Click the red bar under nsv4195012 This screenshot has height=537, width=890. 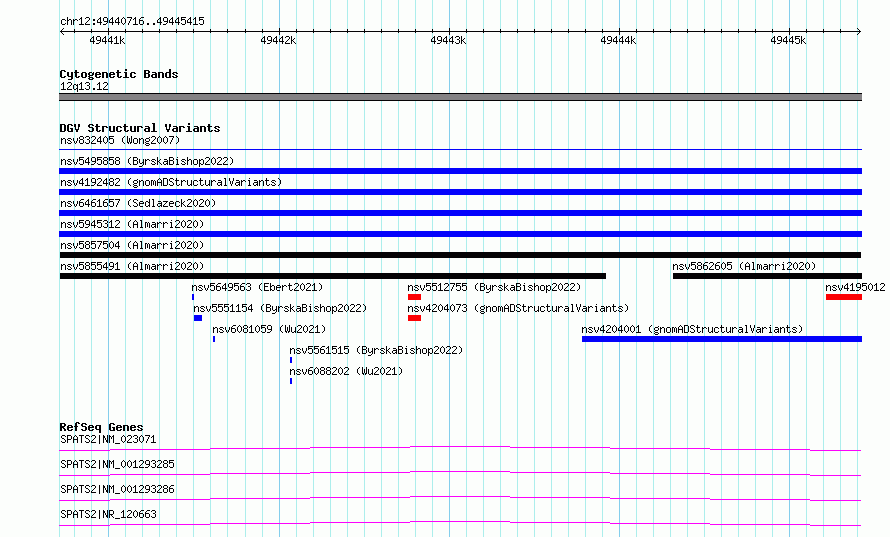click(844, 297)
